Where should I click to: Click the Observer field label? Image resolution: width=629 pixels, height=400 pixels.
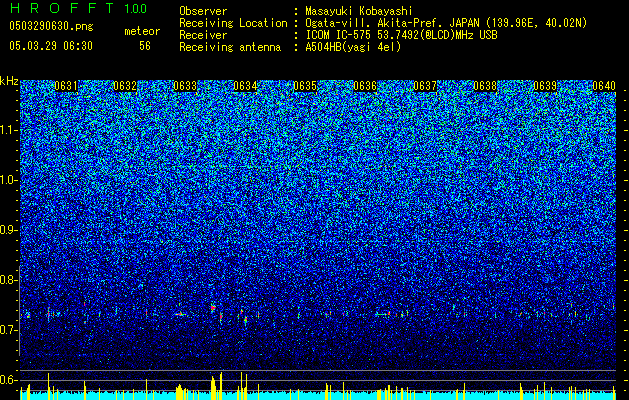tap(203, 12)
